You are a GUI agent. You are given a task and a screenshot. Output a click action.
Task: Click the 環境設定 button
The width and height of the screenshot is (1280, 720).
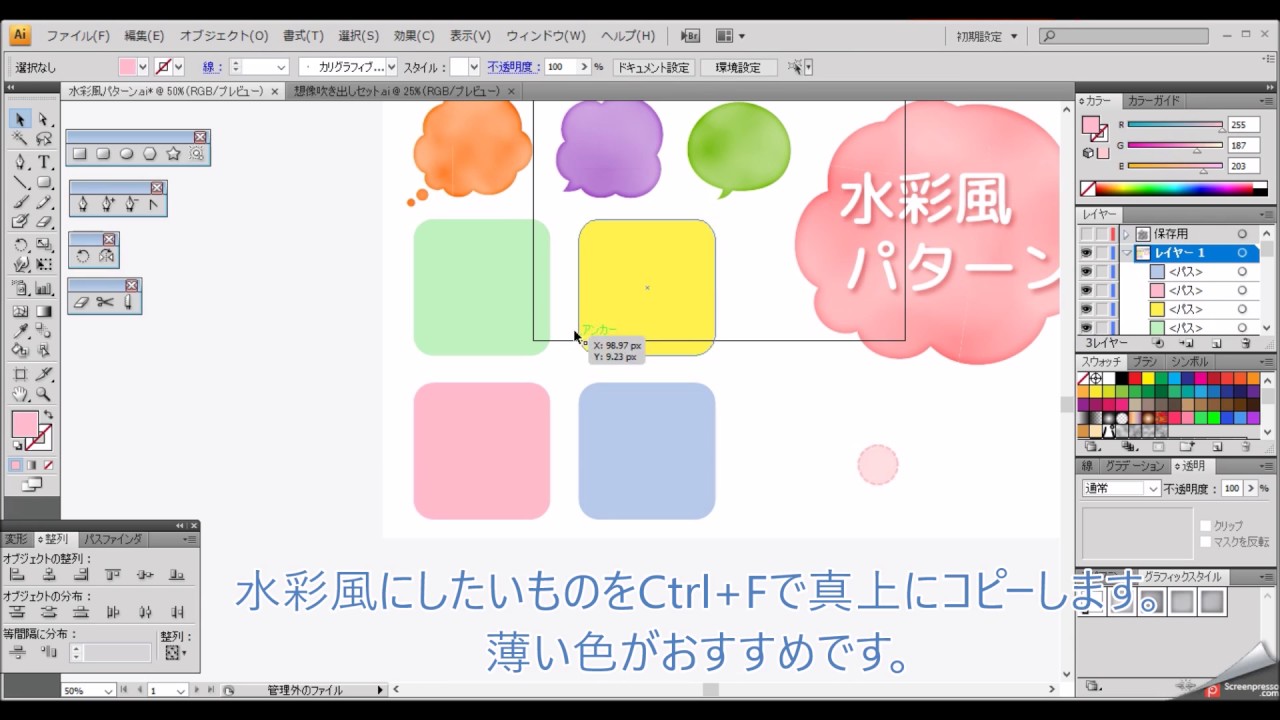738,67
